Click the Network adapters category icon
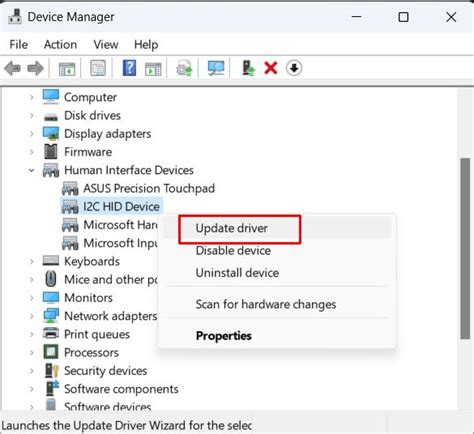 [51, 316]
